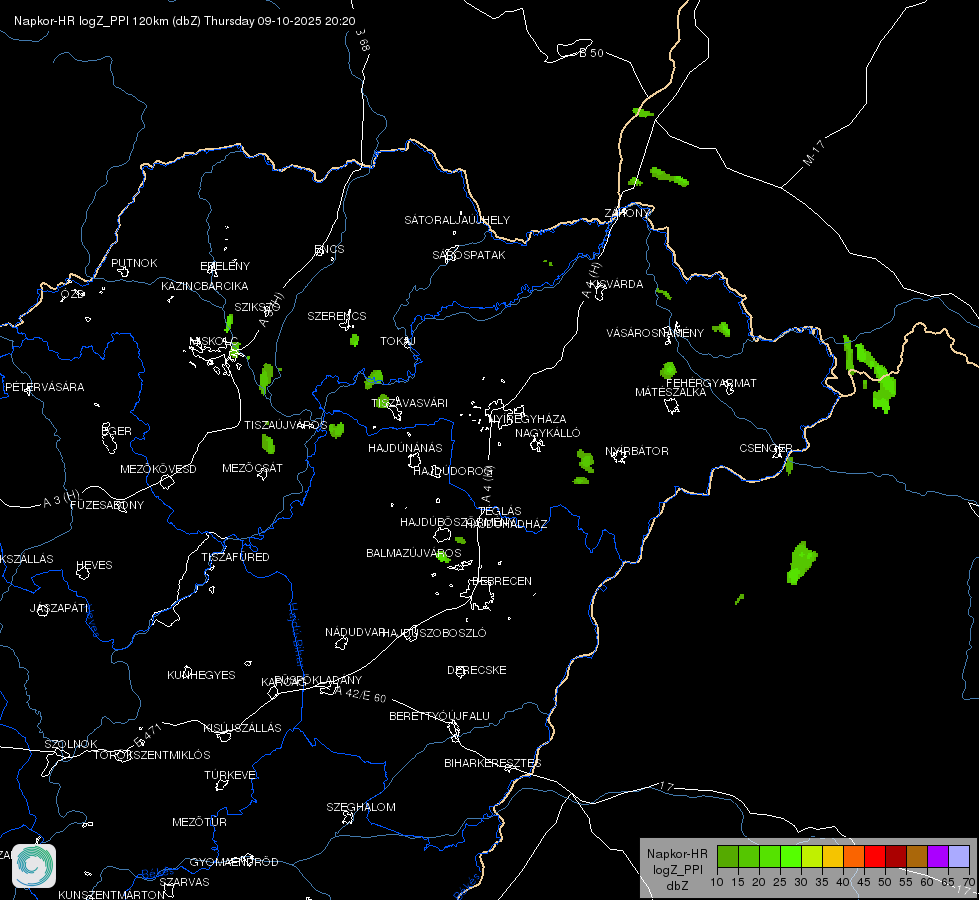
Task: Click the CSENGER city label
Action: (x=765, y=448)
